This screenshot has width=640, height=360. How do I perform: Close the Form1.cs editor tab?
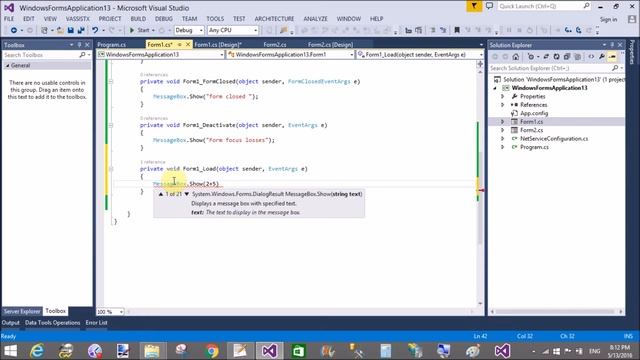tap(188, 44)
